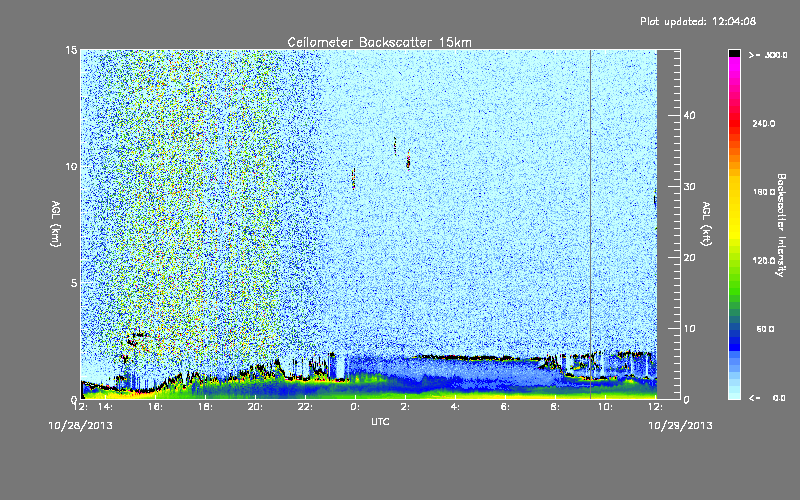Click the left y-axis tick label '10'
800x500 pixels.
[71, 166]
